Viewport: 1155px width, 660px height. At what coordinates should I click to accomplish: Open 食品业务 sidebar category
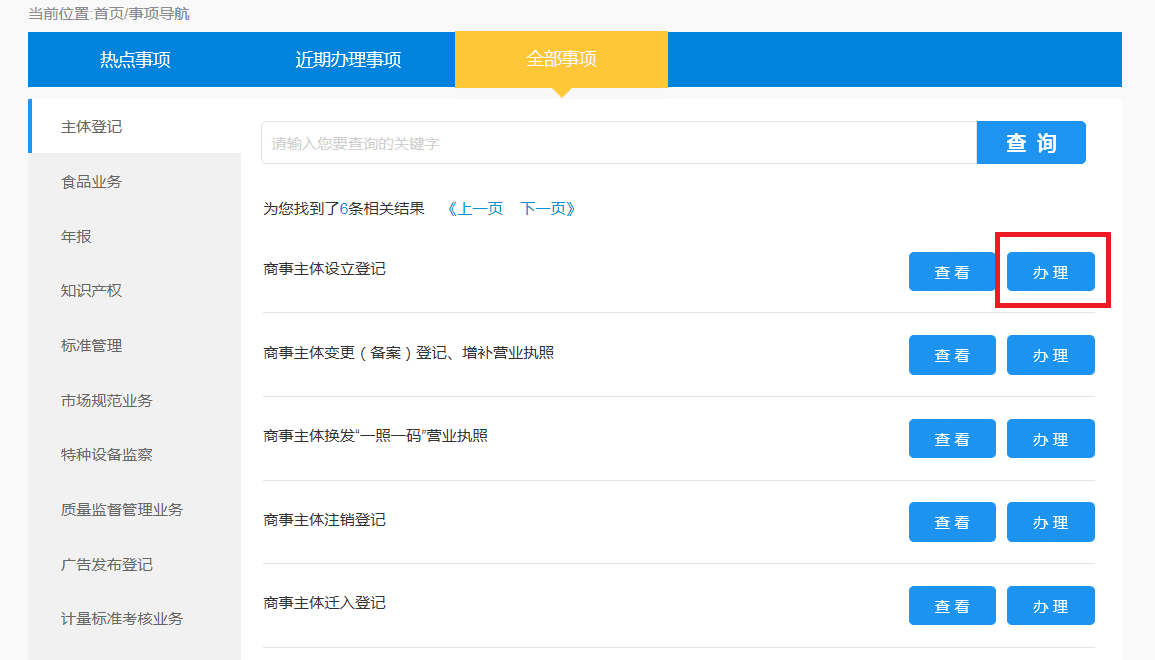pos(92,182)
